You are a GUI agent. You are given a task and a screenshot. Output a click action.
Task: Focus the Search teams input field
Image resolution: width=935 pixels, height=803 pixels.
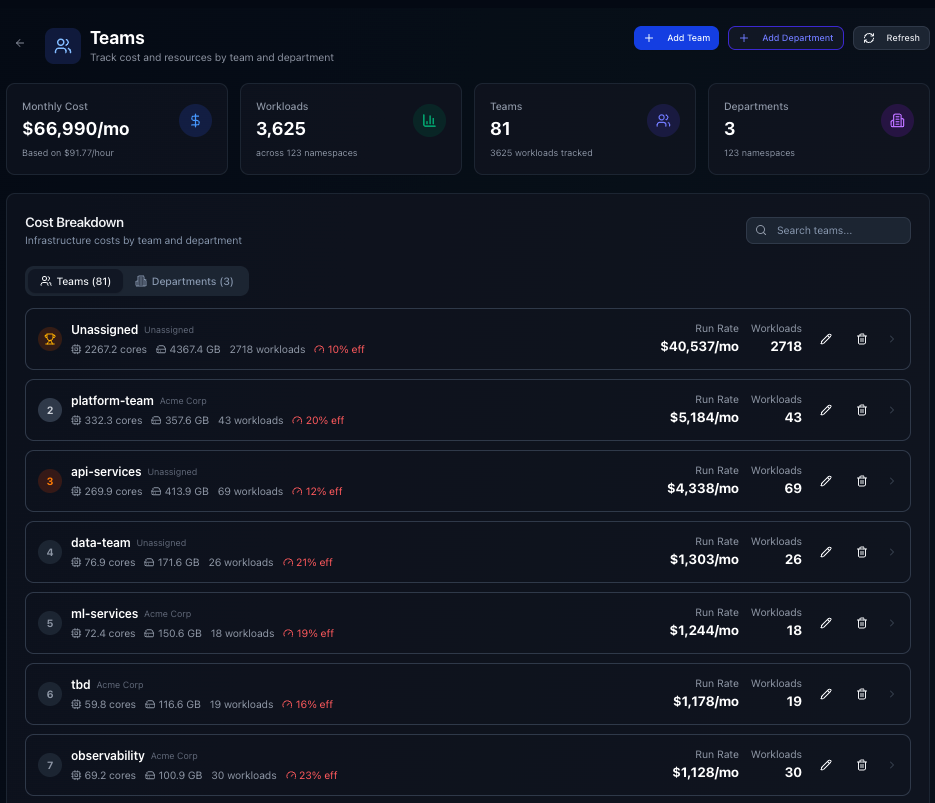[828, 230]
